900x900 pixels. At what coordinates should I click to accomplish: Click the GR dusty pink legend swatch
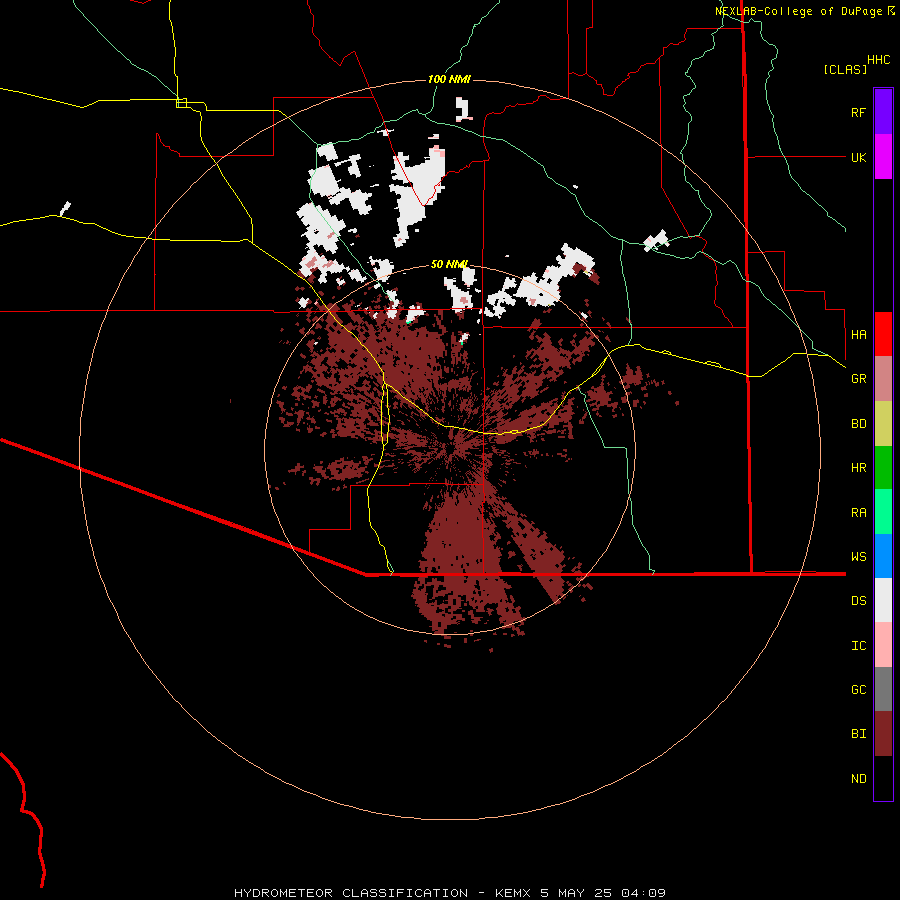[x=883, y=379]
